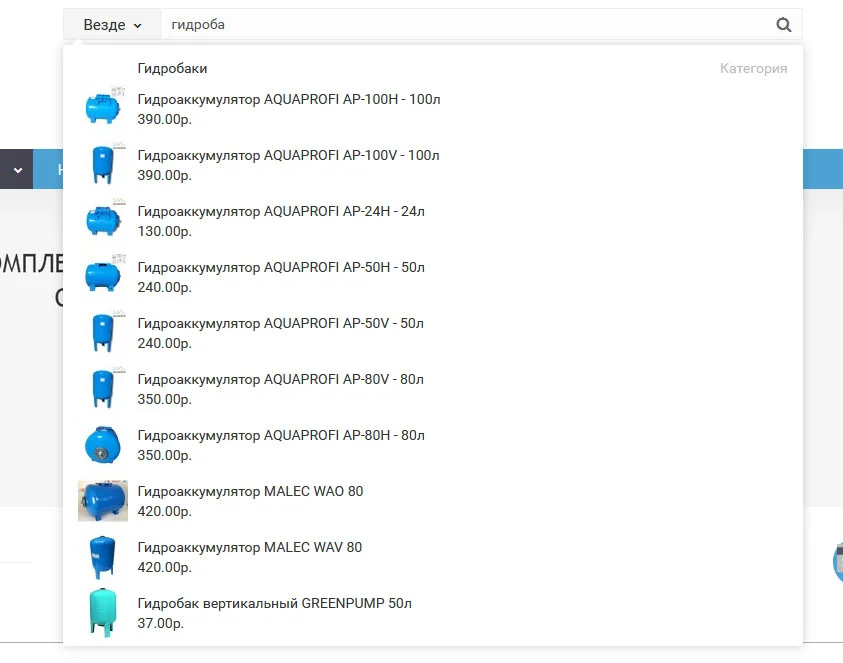Click the Категория label beside Гидробаки
Screen dimensions: 843x663
point(753,68)
